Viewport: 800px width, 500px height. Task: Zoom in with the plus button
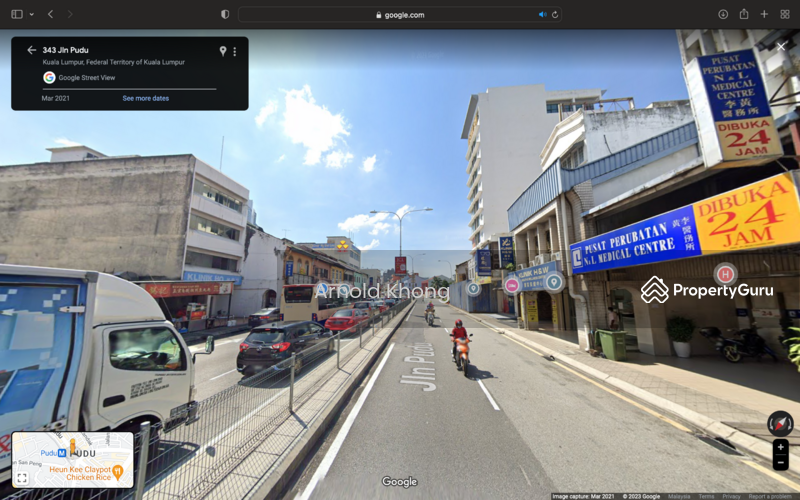780,447
